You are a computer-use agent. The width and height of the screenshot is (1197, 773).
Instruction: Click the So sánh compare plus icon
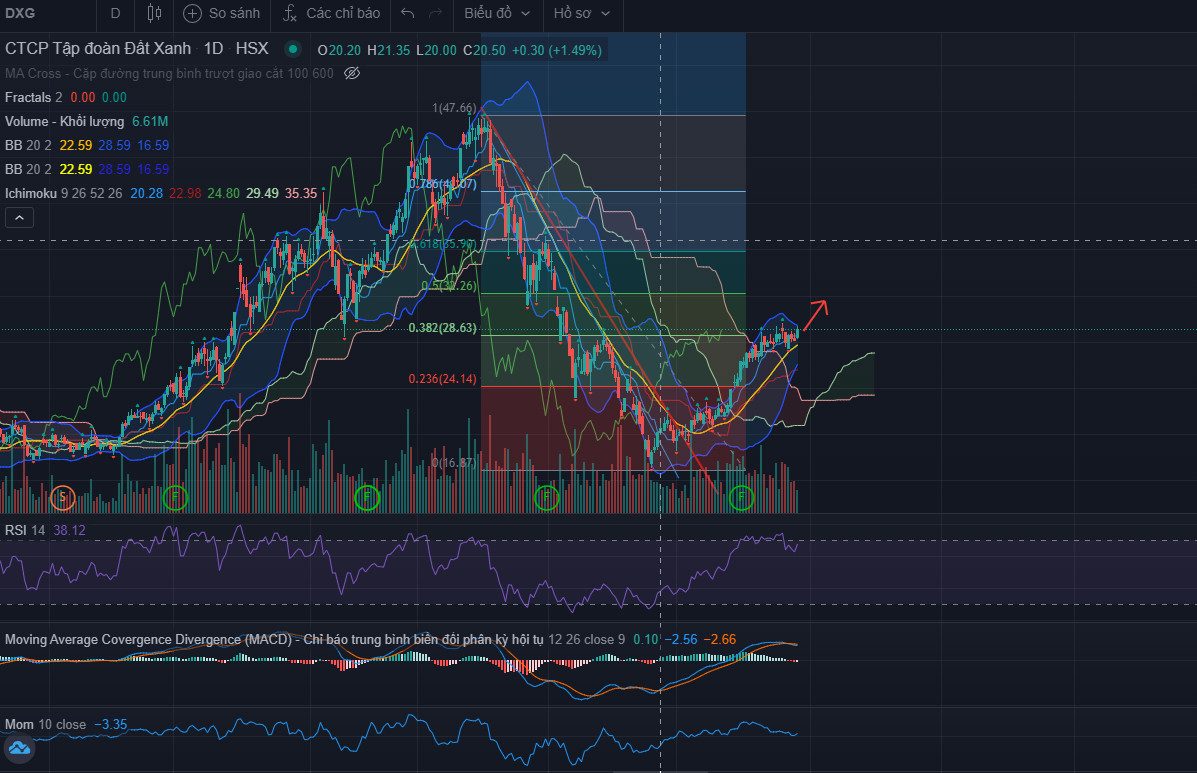193,13
